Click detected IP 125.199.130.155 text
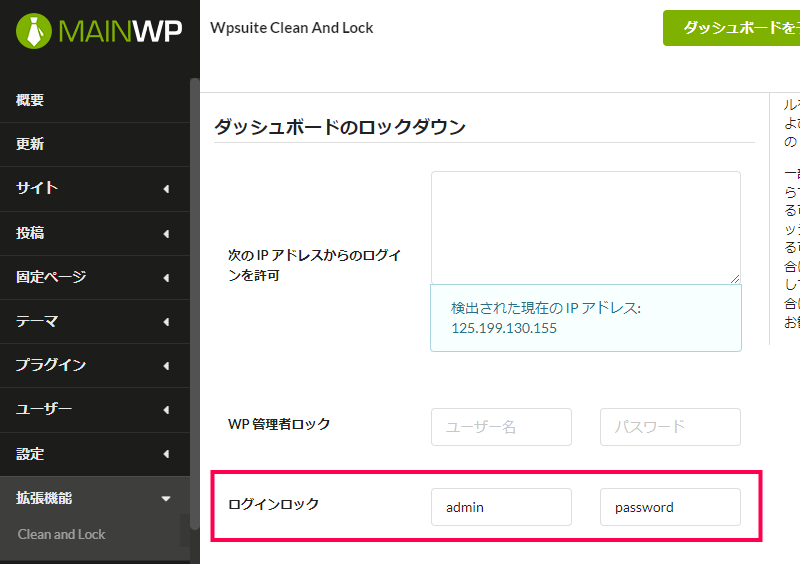 click(504, 328)
